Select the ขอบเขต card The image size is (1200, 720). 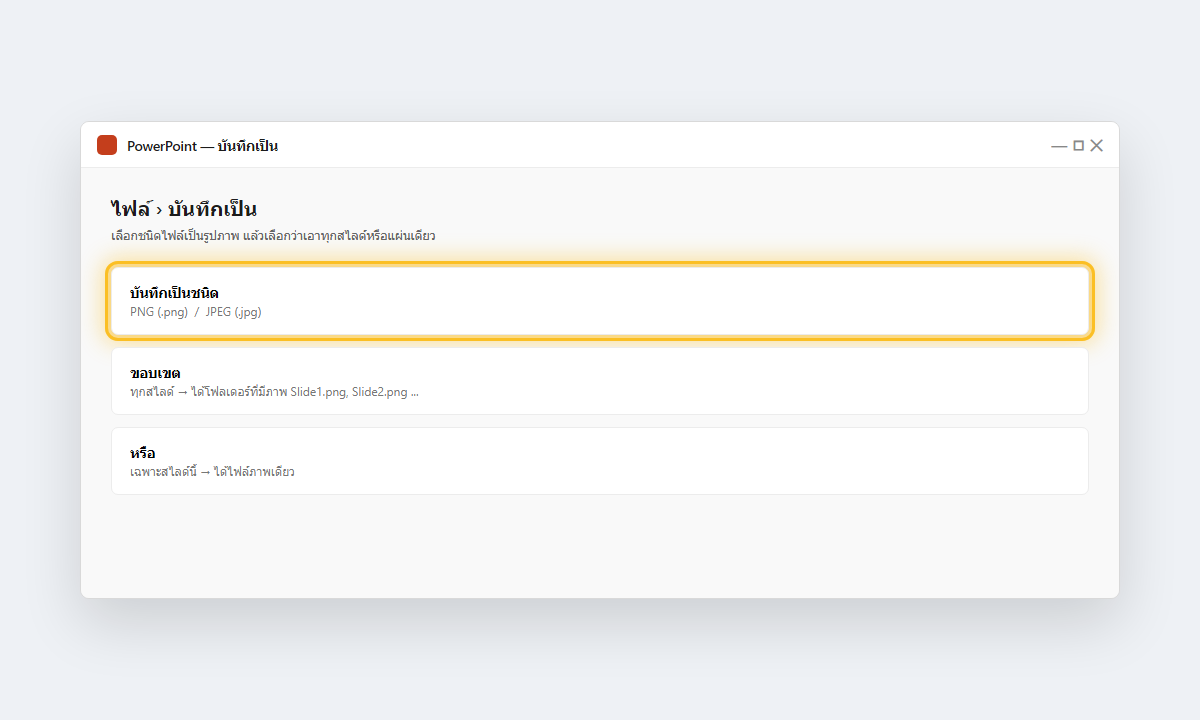600,381
